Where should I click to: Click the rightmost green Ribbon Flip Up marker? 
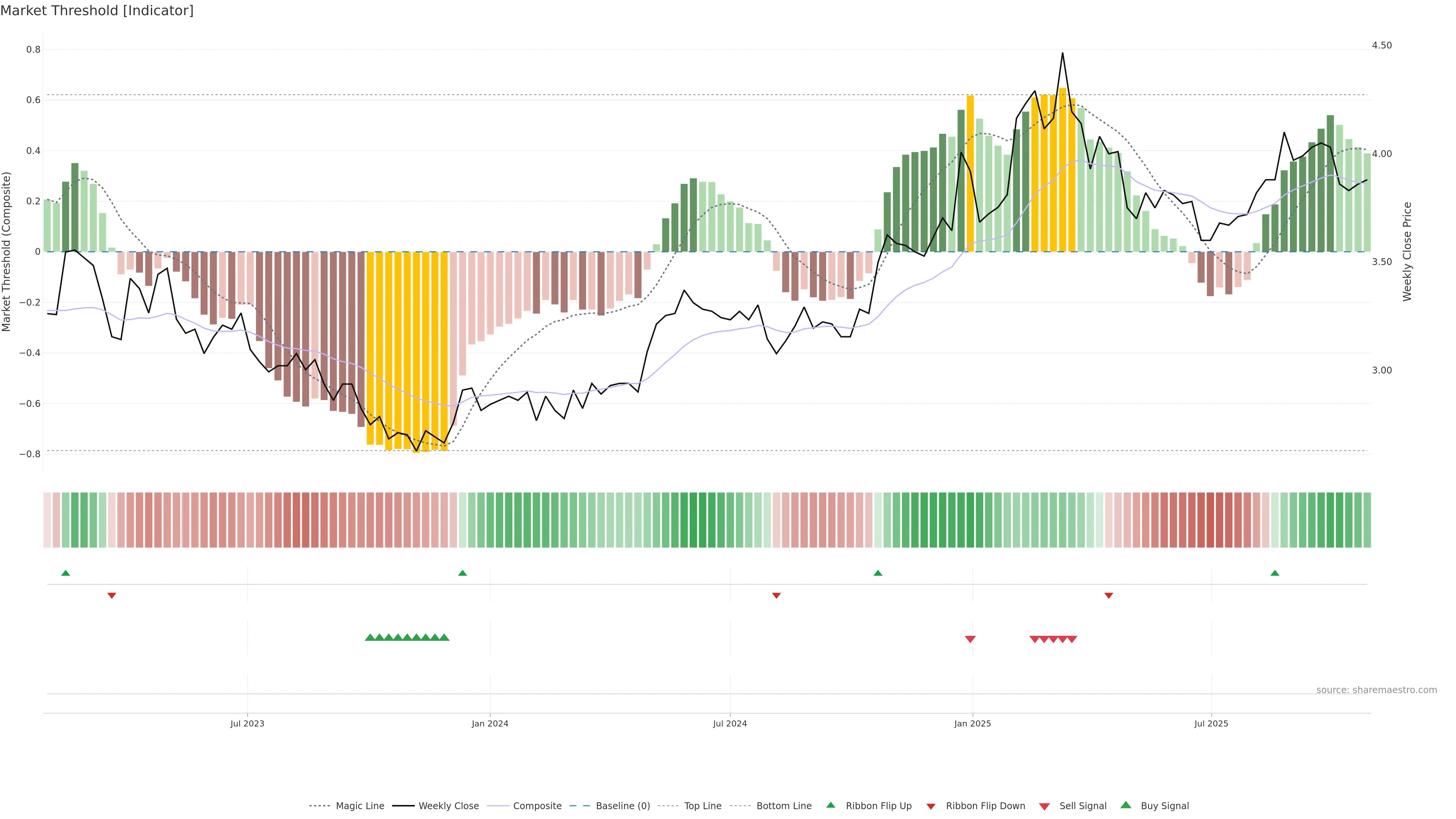click(x=1274, y=573)
